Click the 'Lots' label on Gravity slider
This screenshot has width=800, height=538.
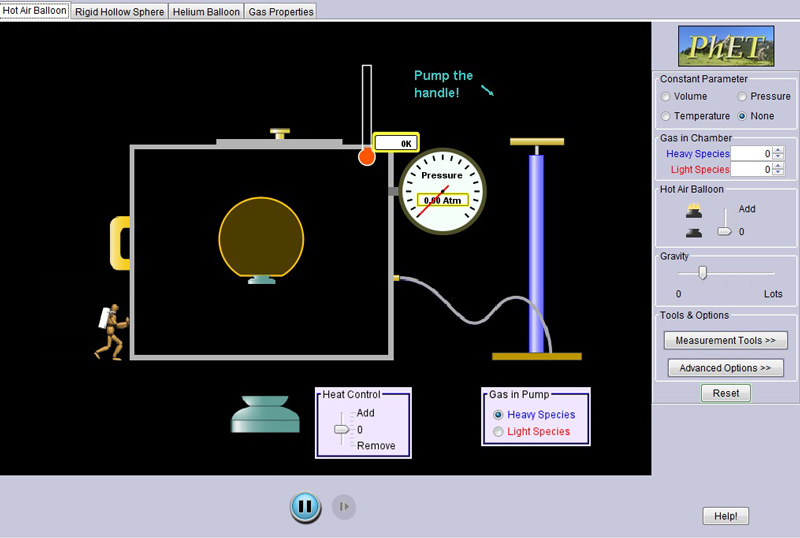773,294
